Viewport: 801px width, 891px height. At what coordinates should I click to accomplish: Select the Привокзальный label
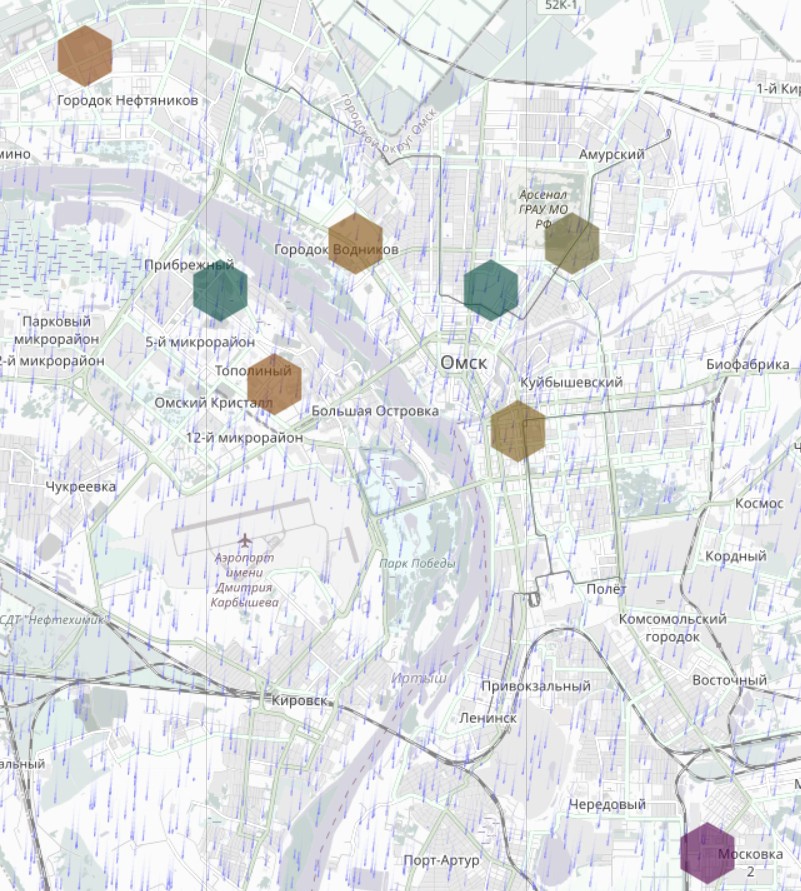[536, 687]
